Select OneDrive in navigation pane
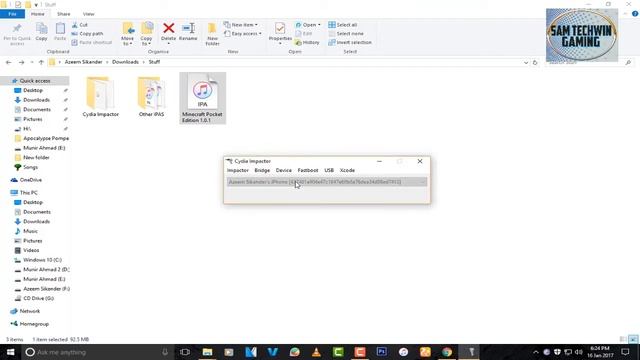 point(31,180)
